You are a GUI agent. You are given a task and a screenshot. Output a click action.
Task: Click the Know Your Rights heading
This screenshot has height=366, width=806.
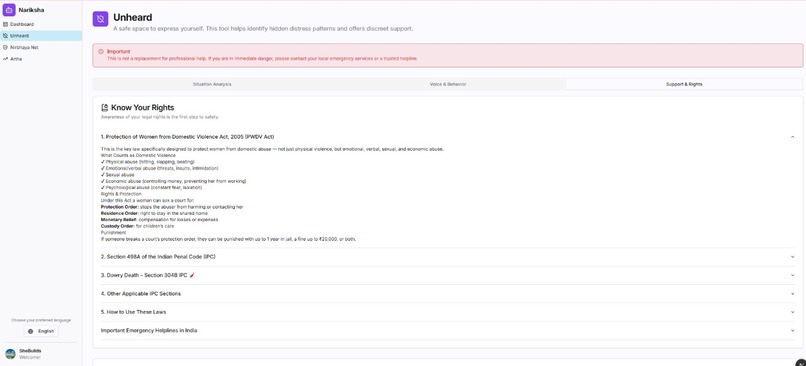142,107
